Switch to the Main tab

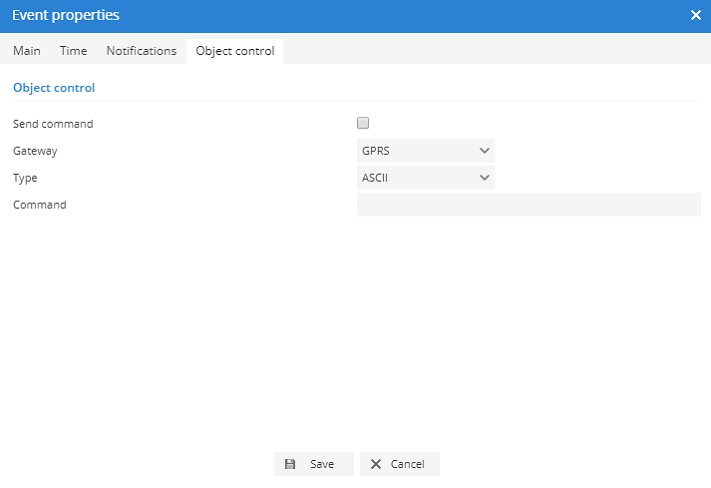27,51
